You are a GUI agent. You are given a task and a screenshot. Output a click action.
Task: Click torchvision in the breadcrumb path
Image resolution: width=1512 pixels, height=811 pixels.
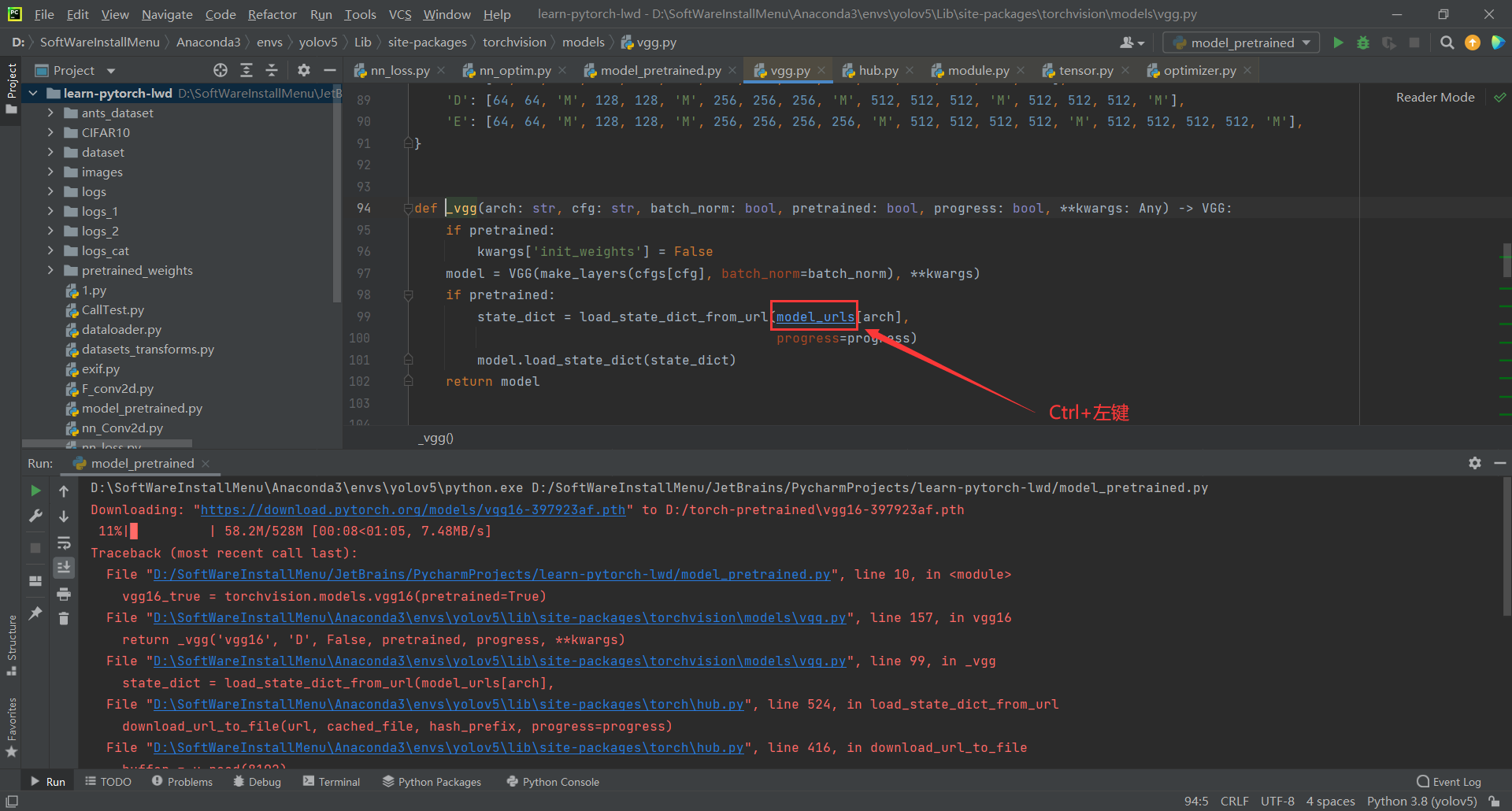[514, 43]
